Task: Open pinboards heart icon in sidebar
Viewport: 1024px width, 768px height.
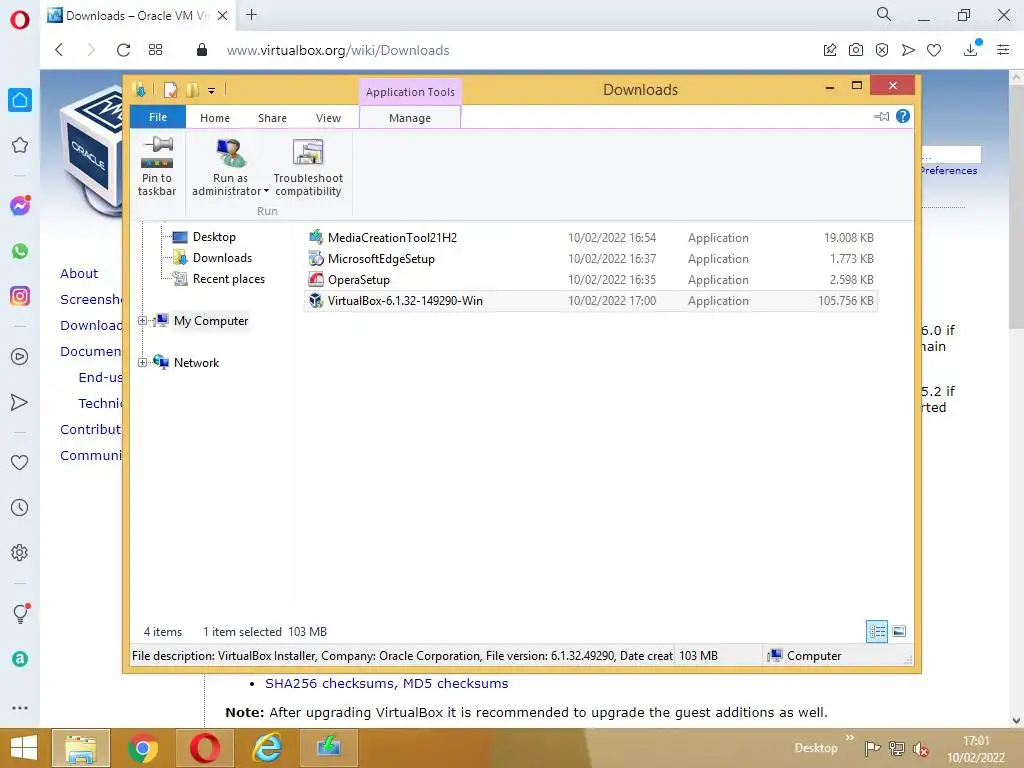Action: (20, 462)
